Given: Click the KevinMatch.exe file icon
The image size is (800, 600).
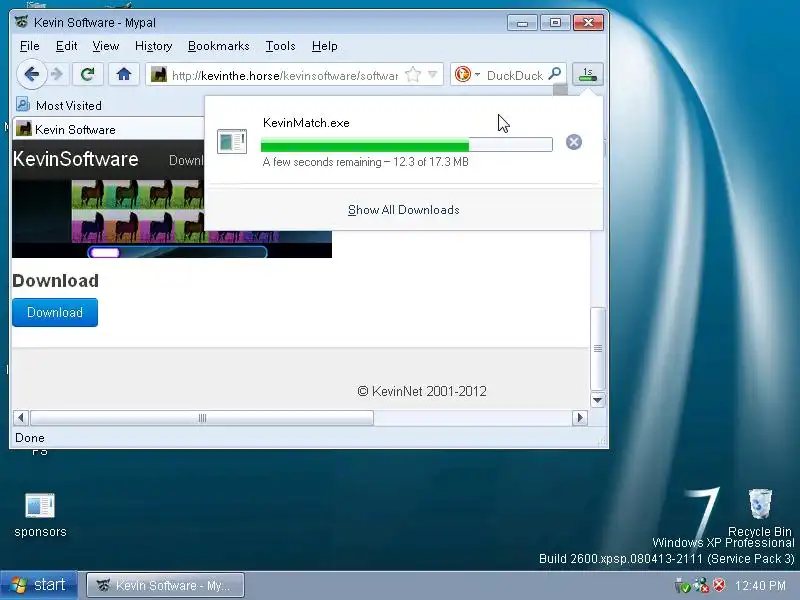Looking at the screenshot, I should (x=232, y=142).
